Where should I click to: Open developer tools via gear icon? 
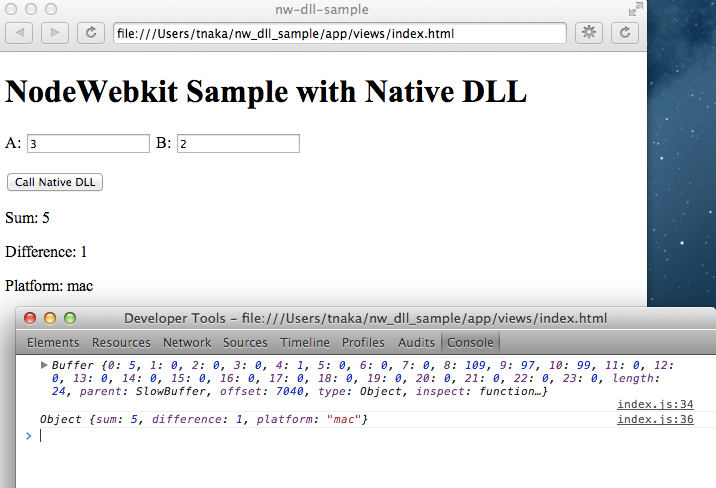(x=589, y=33)
